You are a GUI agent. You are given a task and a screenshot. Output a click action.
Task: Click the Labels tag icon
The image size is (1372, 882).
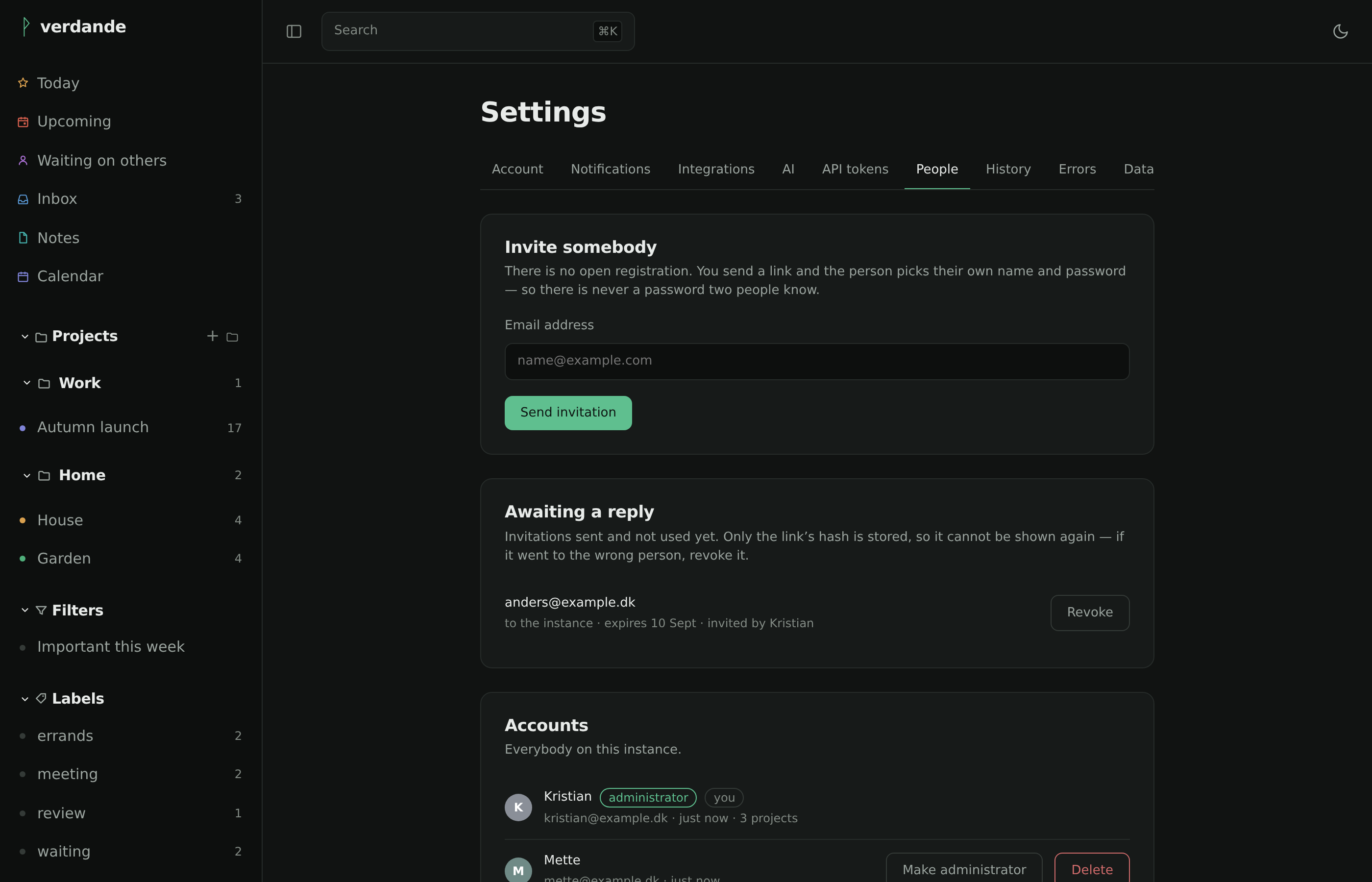(41, 699)
